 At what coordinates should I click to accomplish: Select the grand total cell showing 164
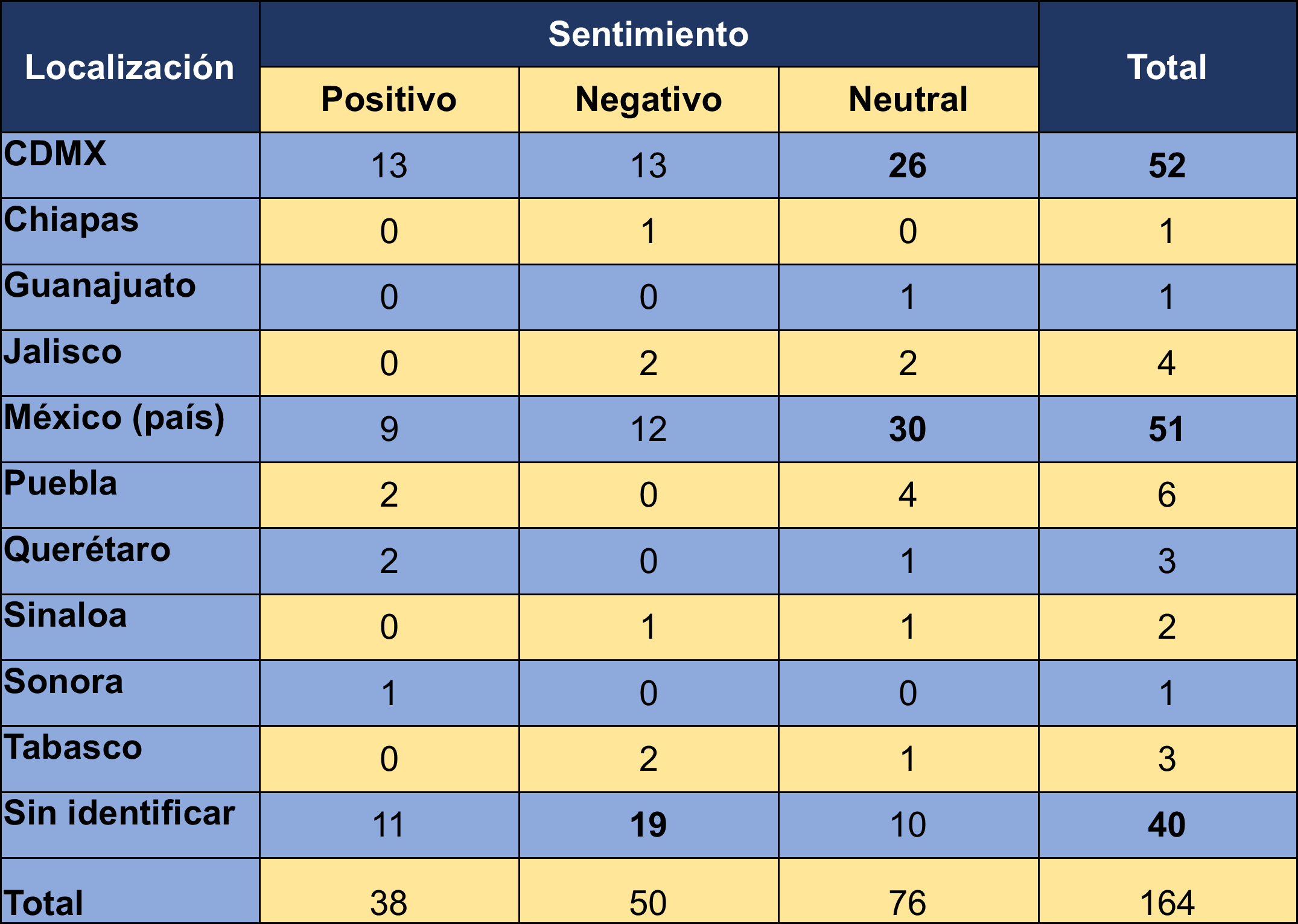point(1167,903)
